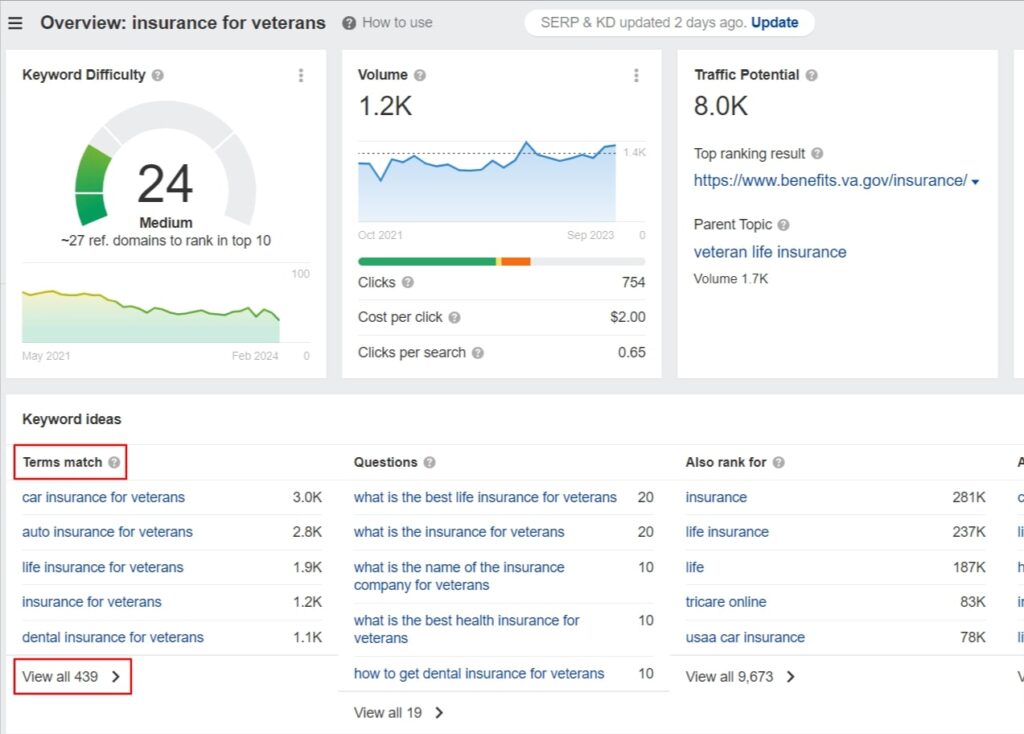Viewport: 1024px width, 734px height.
Task: Open keyword auto insurance for veterans
Action: pyautogui.click(x=107, y=532)
